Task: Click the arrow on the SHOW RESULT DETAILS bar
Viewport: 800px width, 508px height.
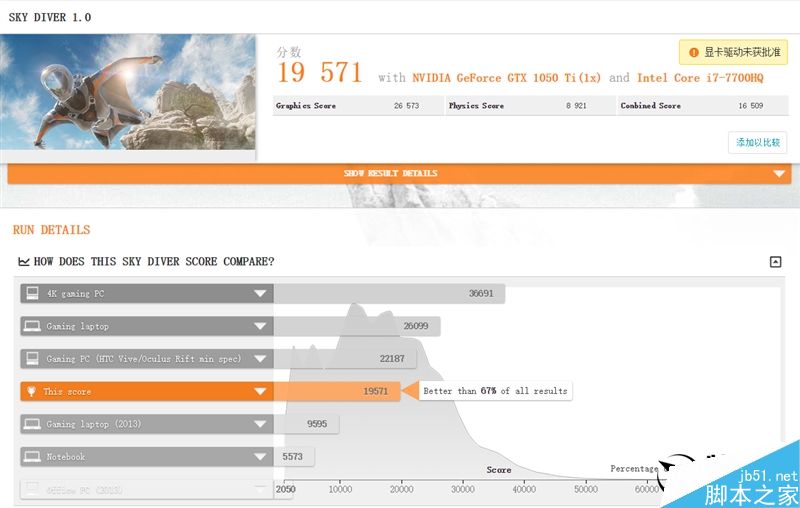Action: pos(779,173)
